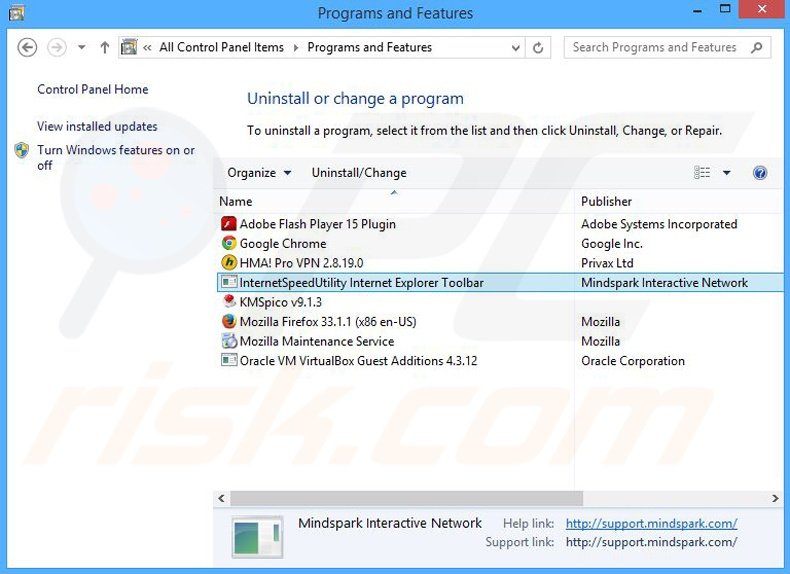This screenshot has width=790, height=574.
Task: Select HMA! Pro VPN 2.8.19.0 entry
Action: [x=301, y=263]
